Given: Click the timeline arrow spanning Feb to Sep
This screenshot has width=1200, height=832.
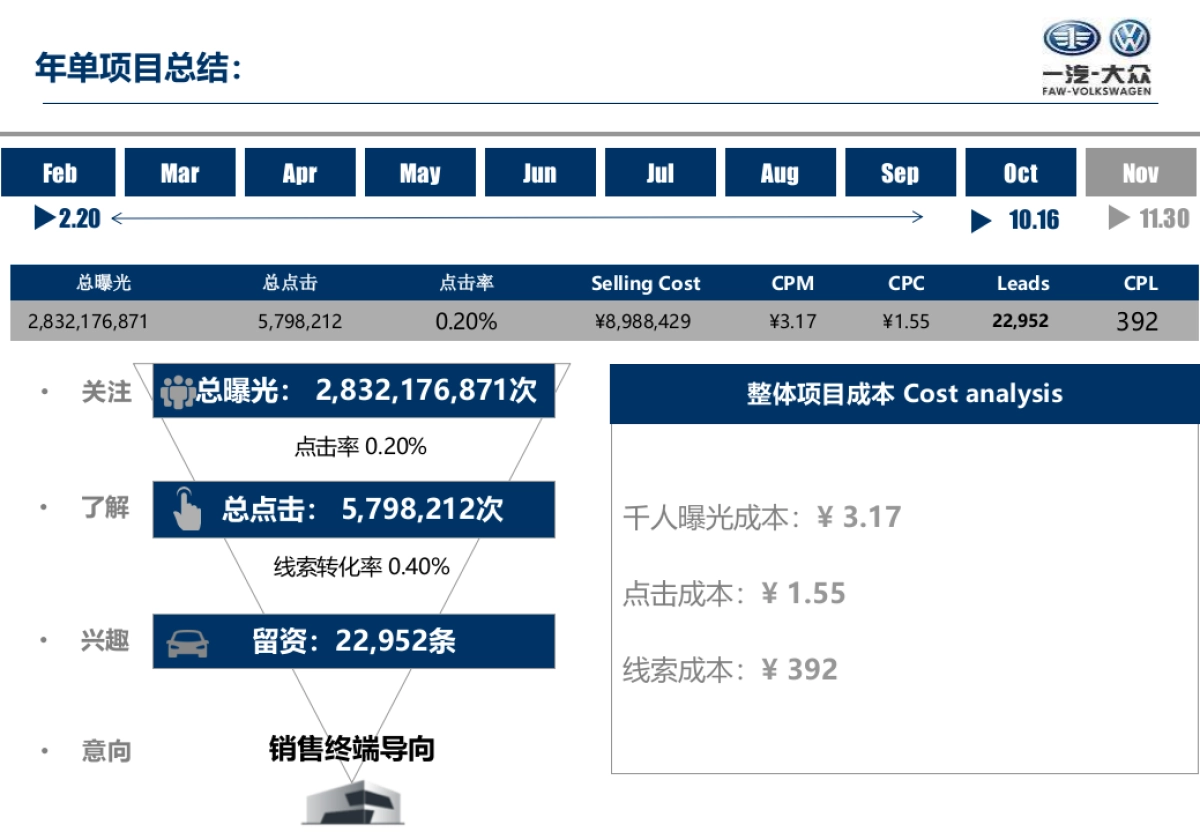Looking at the screenshot, I should (x=520, y=215).
